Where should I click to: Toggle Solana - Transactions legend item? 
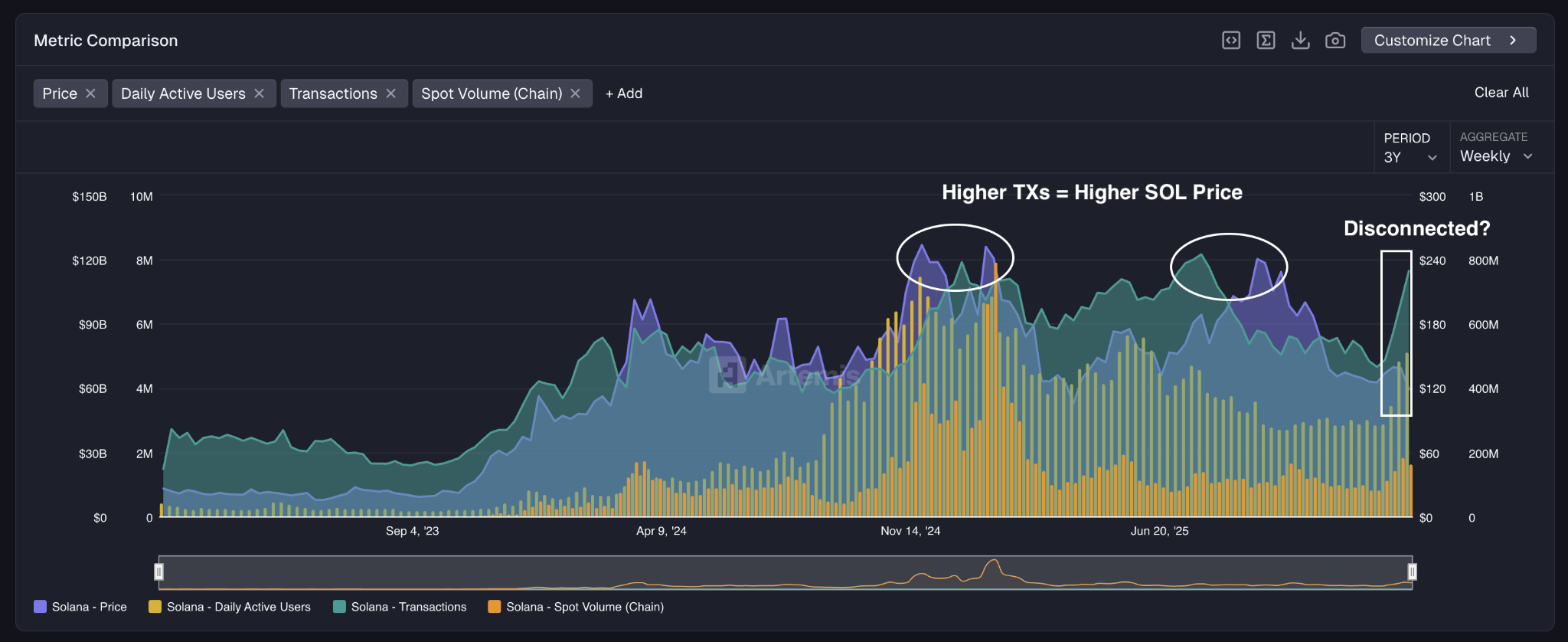coord(400,607)
